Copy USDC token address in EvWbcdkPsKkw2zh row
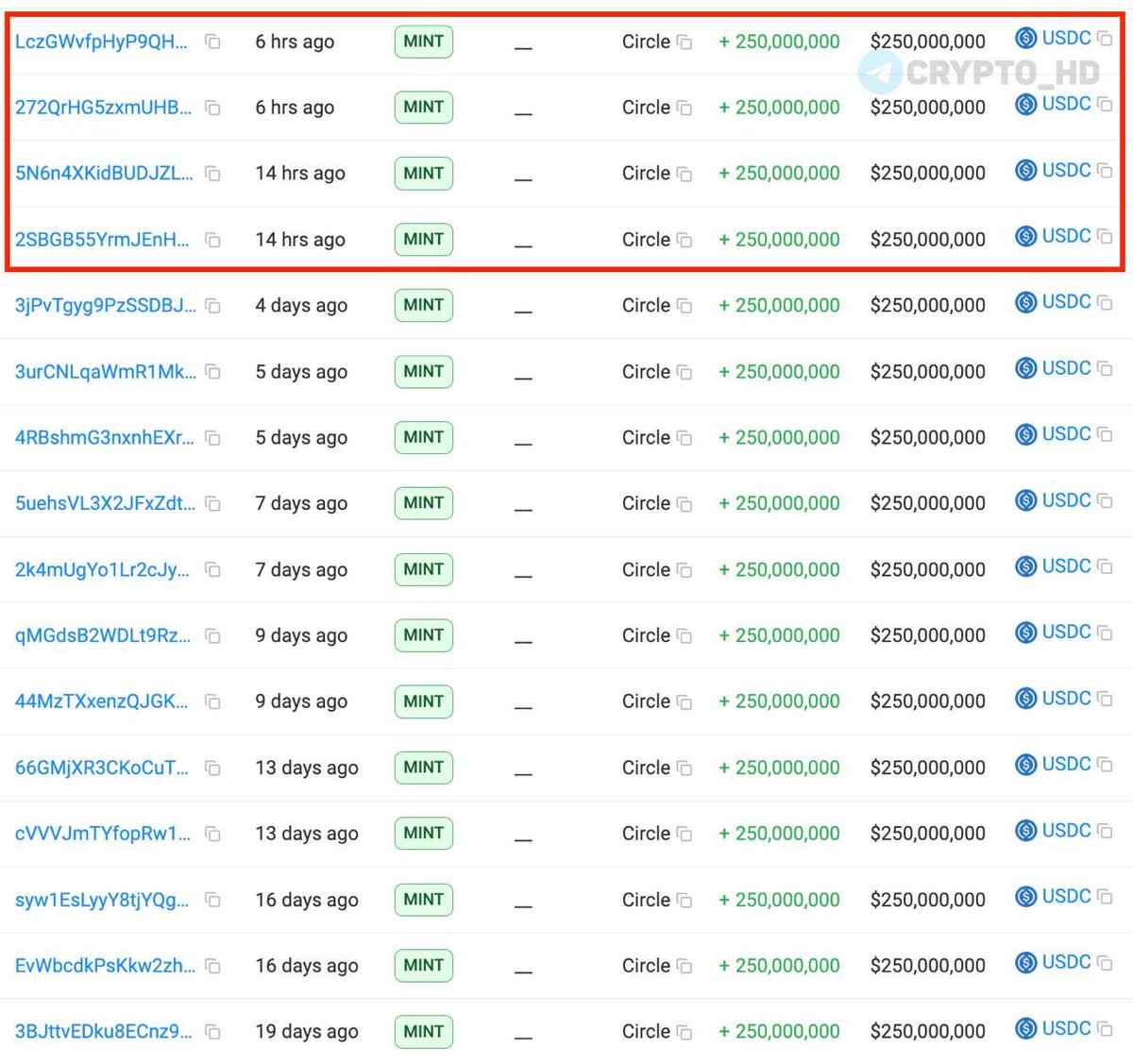1133x1064 pixels. point(1105,963)
